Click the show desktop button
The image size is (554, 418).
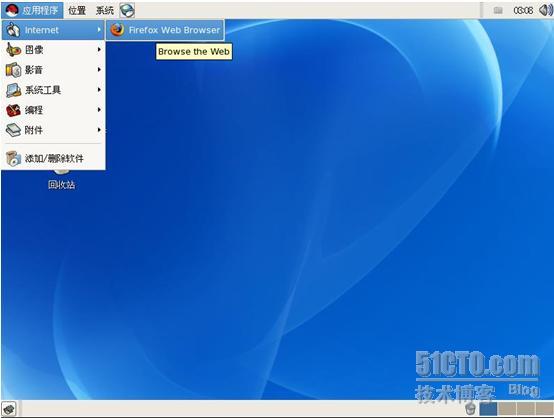point(8,410)
